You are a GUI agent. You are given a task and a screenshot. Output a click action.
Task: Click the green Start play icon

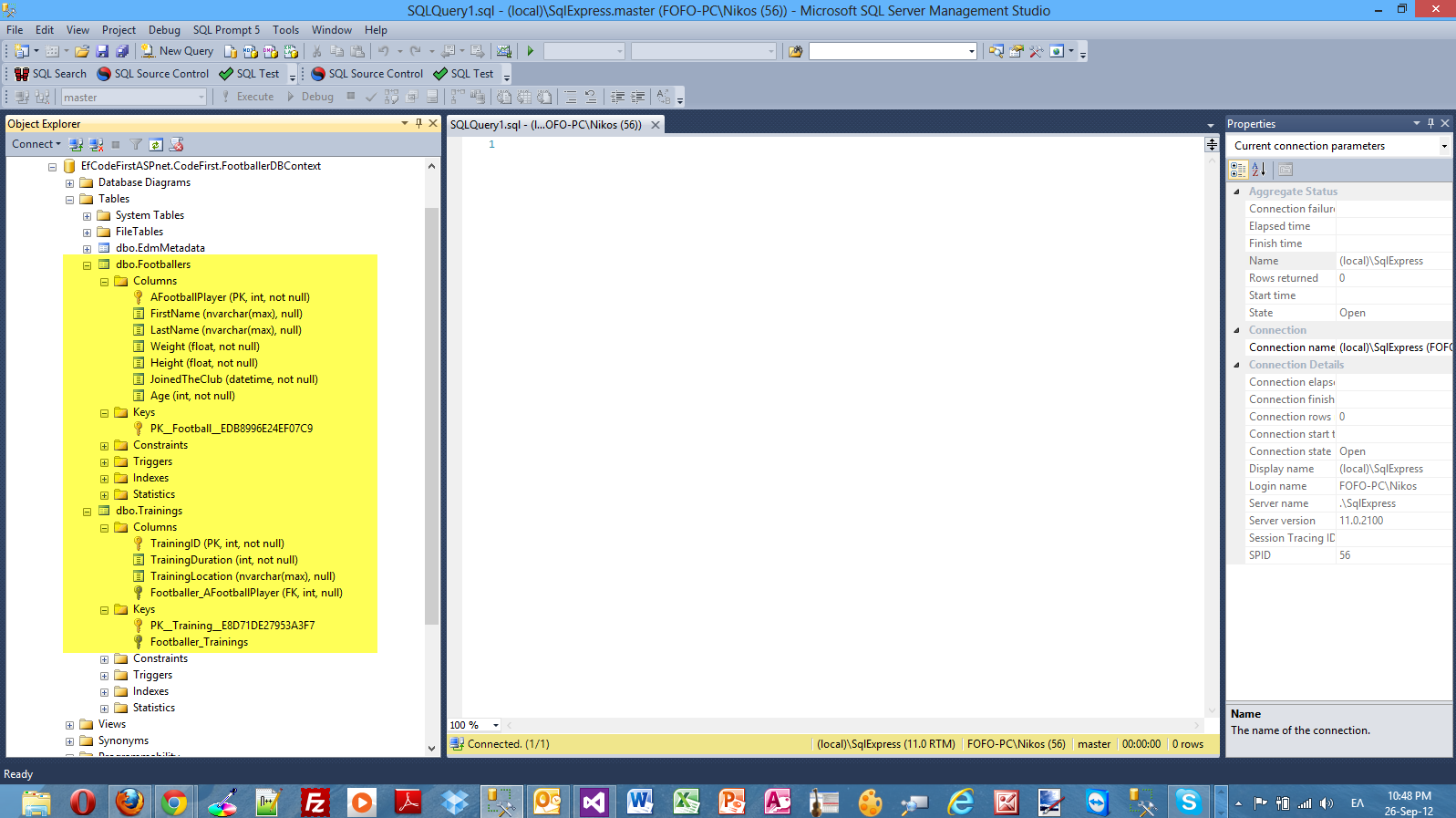pos(530,51)
